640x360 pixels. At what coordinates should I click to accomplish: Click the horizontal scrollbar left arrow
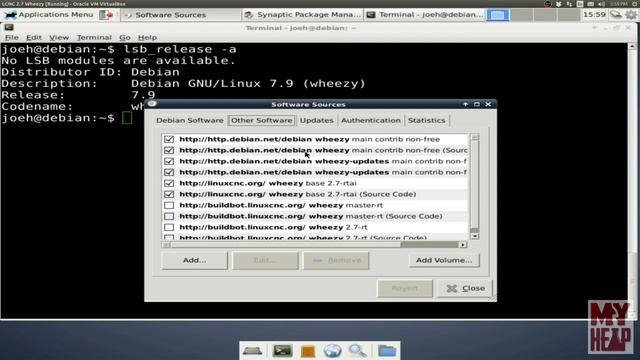point(166,245)
